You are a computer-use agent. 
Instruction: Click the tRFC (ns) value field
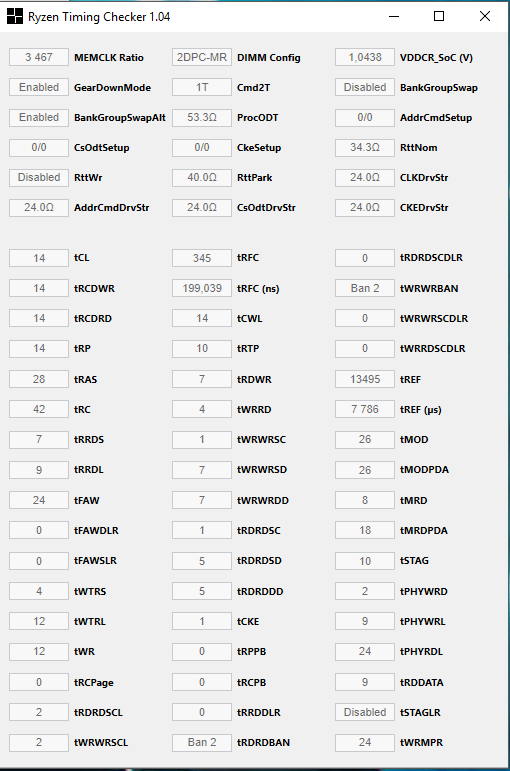click(x=202, y=288)
